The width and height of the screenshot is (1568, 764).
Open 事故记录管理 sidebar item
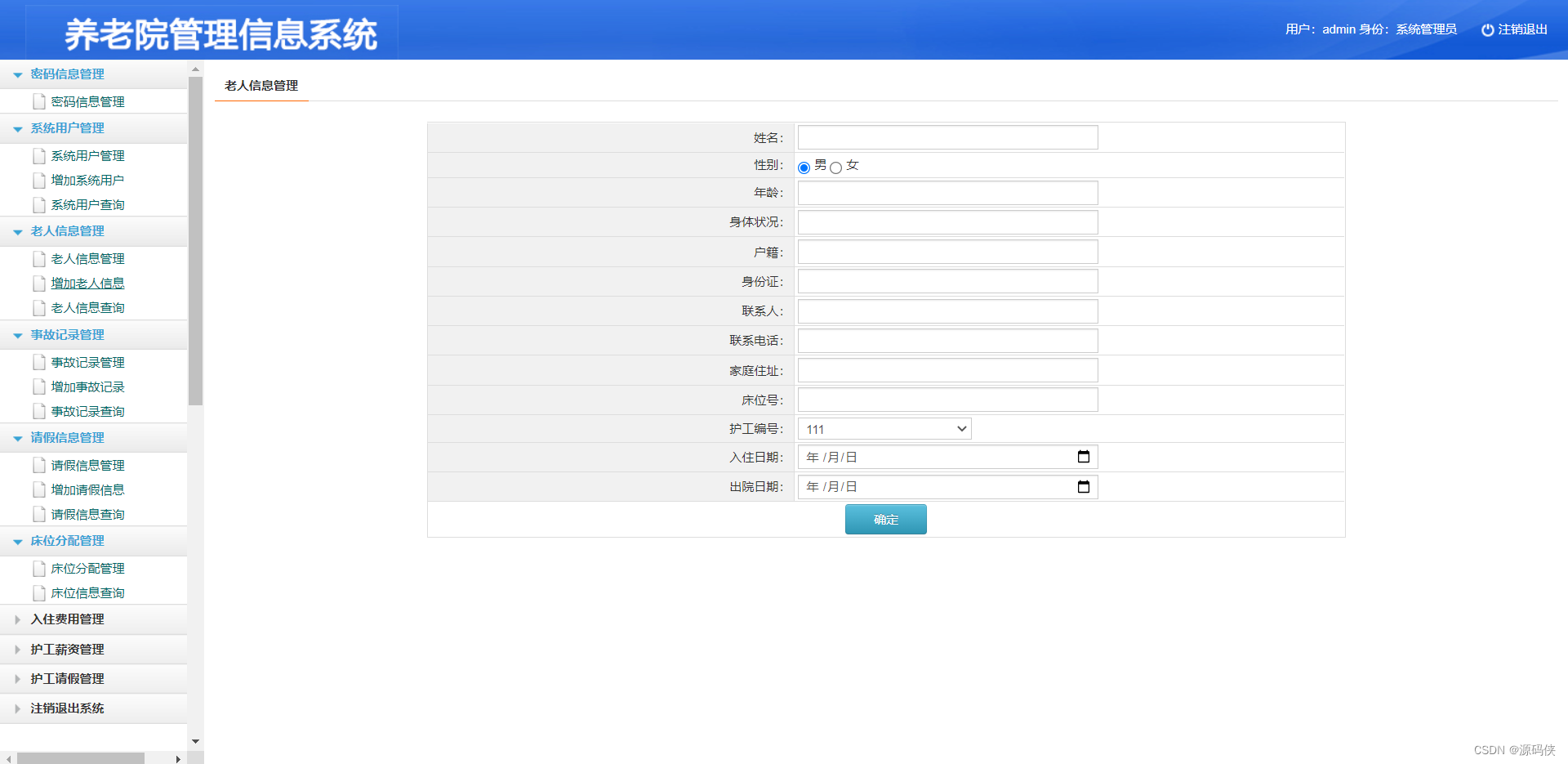87,362
